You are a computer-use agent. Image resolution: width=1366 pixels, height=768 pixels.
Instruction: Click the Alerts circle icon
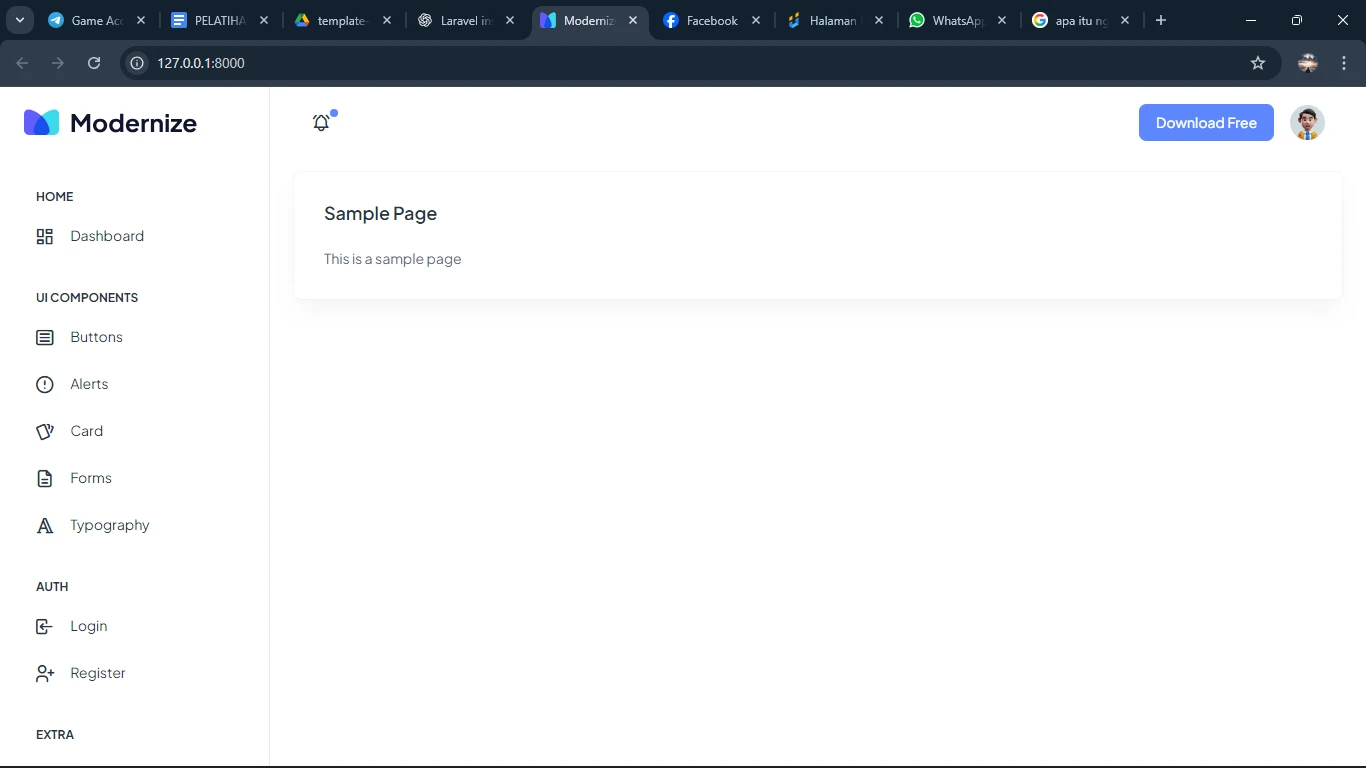click(x=45, y=385)
